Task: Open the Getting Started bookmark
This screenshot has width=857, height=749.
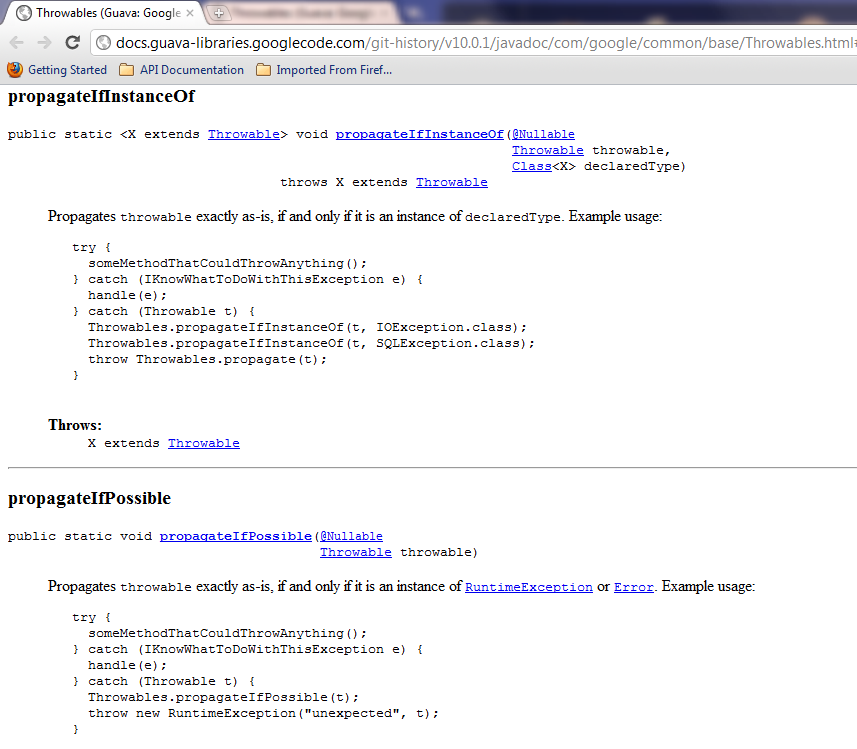Action: [67, 70]
